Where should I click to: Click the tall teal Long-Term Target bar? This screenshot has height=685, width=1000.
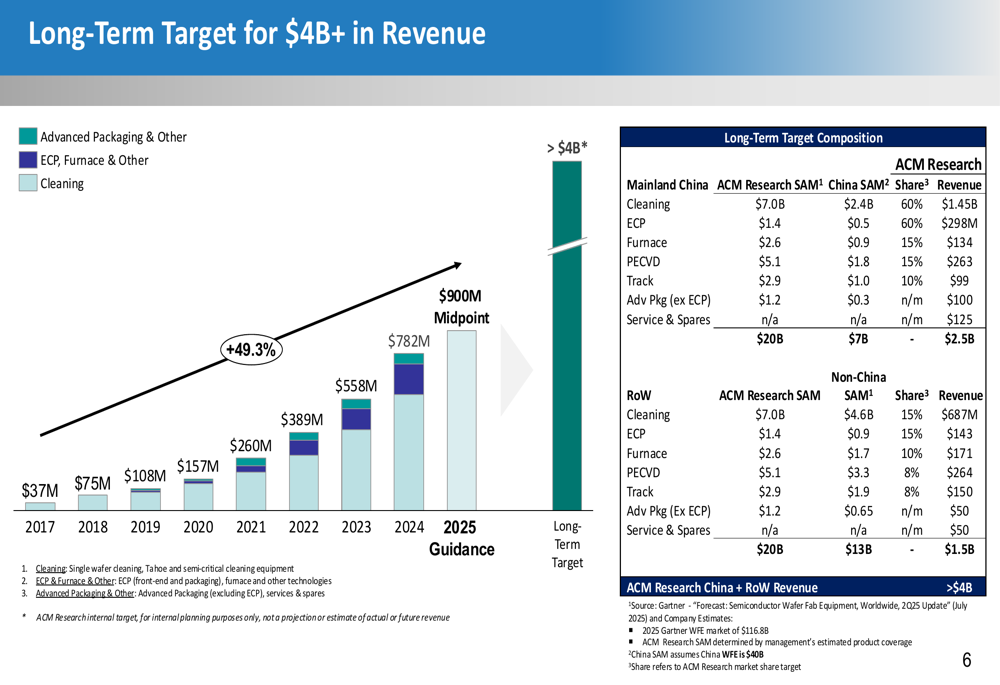(x=567, y=335)
